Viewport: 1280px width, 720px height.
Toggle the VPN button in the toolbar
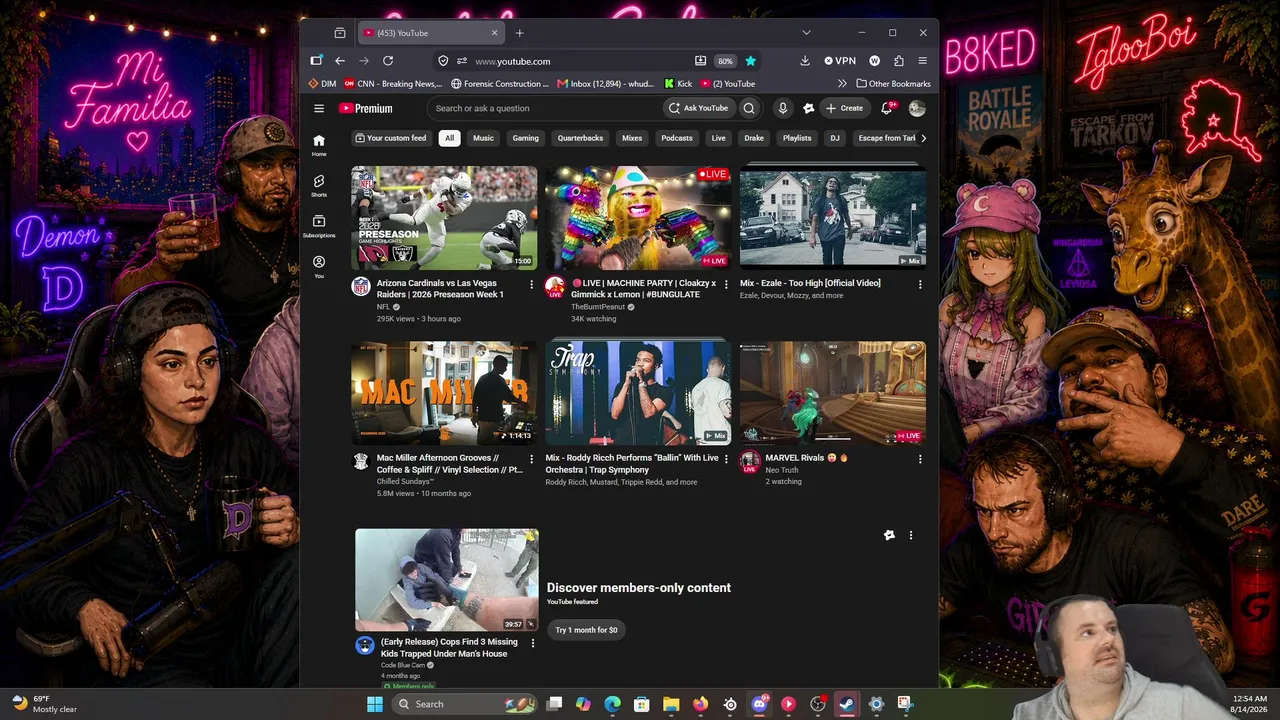tap(840, 61)
